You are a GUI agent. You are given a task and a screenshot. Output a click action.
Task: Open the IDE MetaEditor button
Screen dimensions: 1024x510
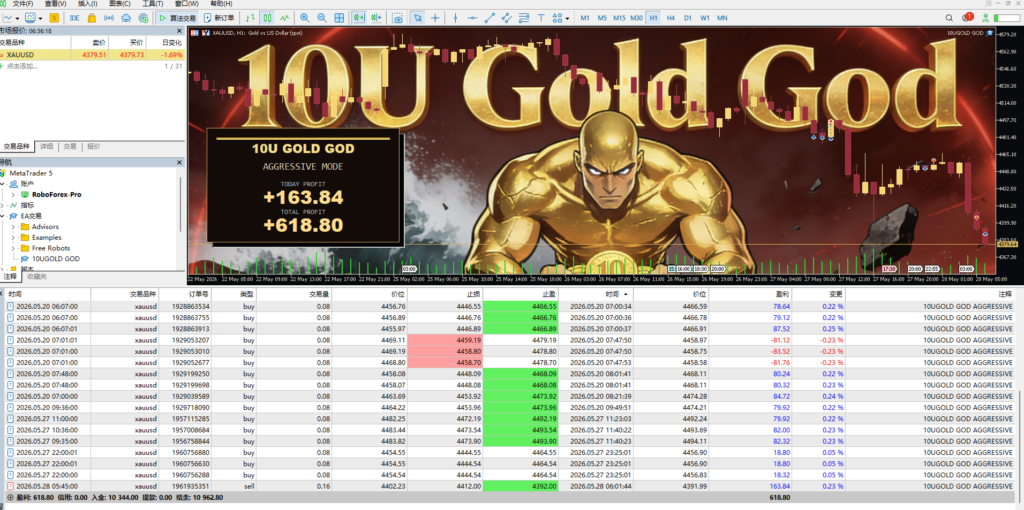[75, 18]
